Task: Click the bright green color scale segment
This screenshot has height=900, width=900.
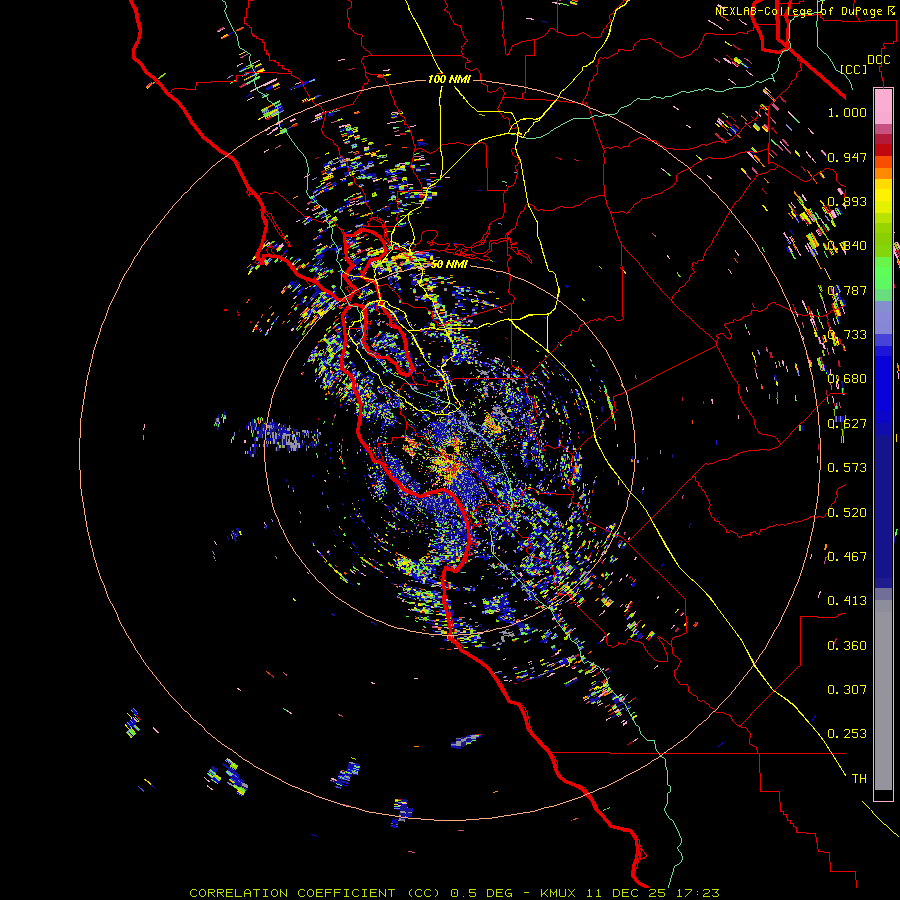Action: click(883, 273)
